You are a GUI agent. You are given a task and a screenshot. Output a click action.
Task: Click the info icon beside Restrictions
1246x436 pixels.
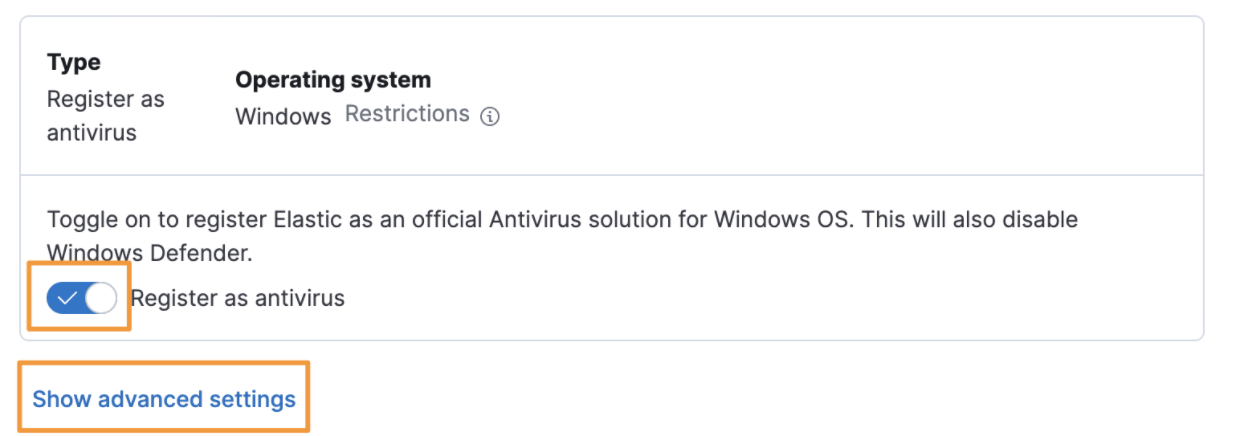coord(489,116)
